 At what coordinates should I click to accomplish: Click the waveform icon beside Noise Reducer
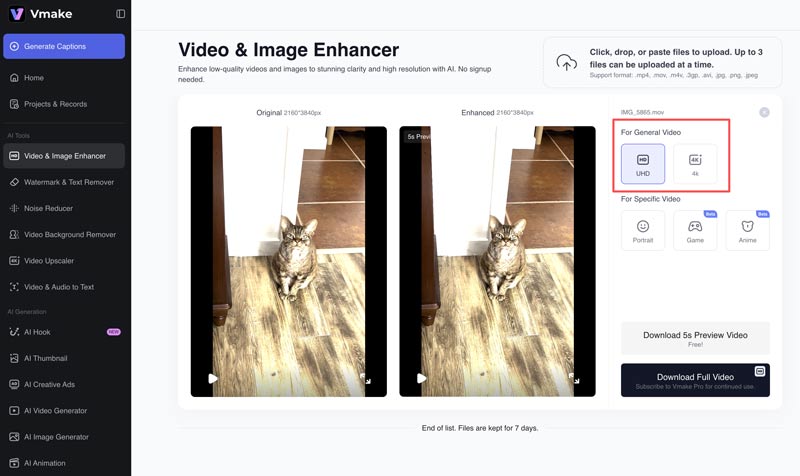14,208
